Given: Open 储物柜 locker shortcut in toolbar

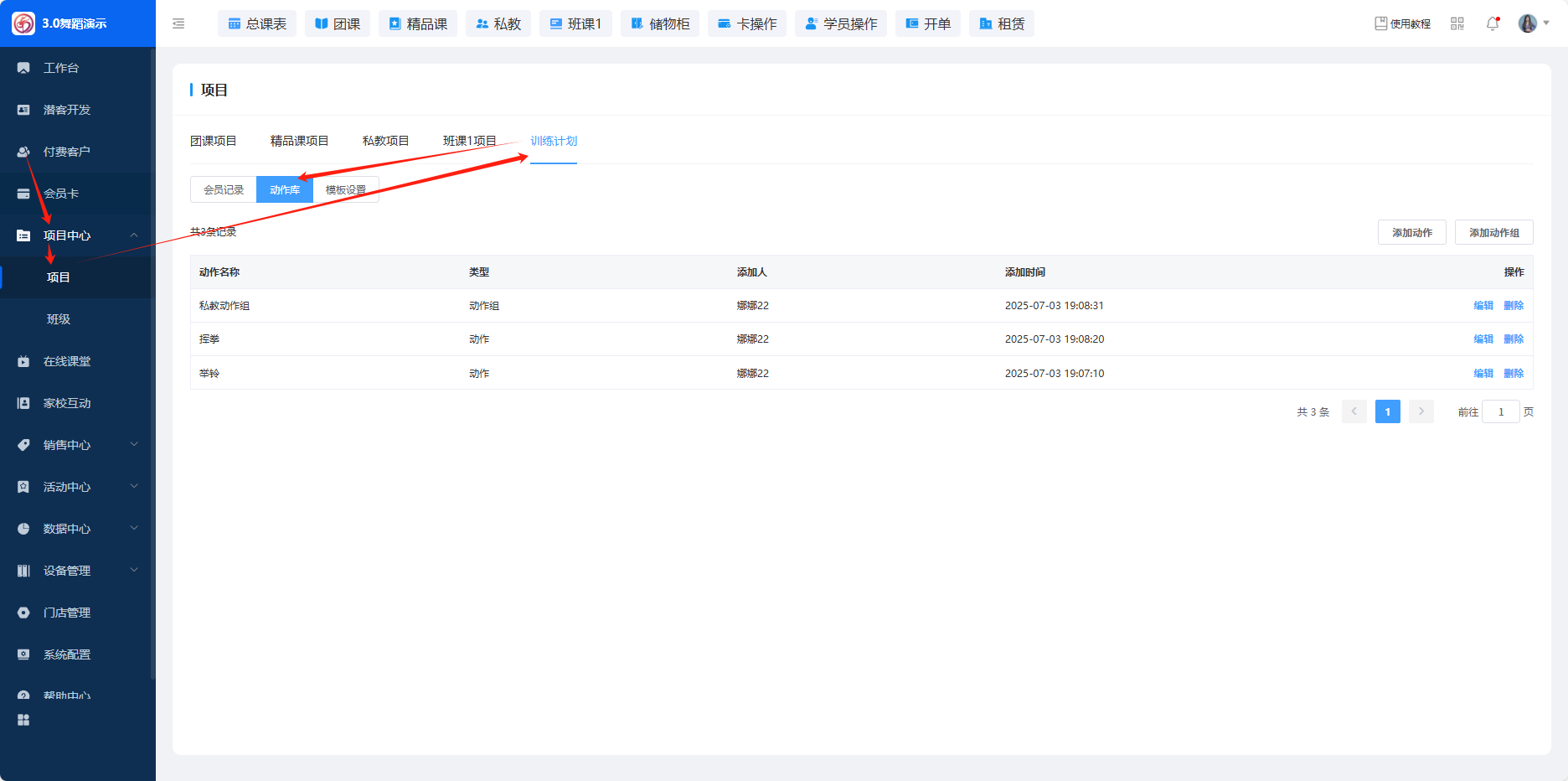Looking at the screenshot, I should 660,23.
